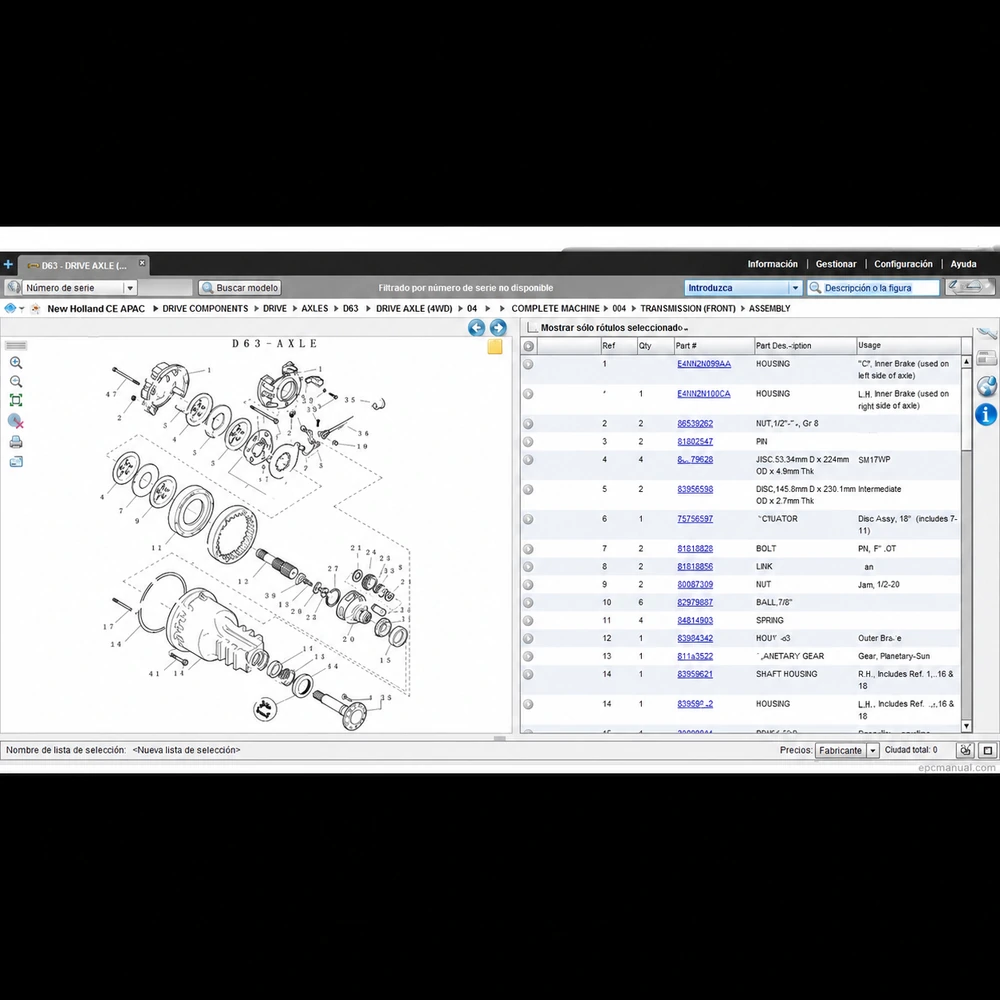This screenshot has width=1000, height=1000.
Task: Open the Precios Fabricante dropdown
Action: click(872, 751)
